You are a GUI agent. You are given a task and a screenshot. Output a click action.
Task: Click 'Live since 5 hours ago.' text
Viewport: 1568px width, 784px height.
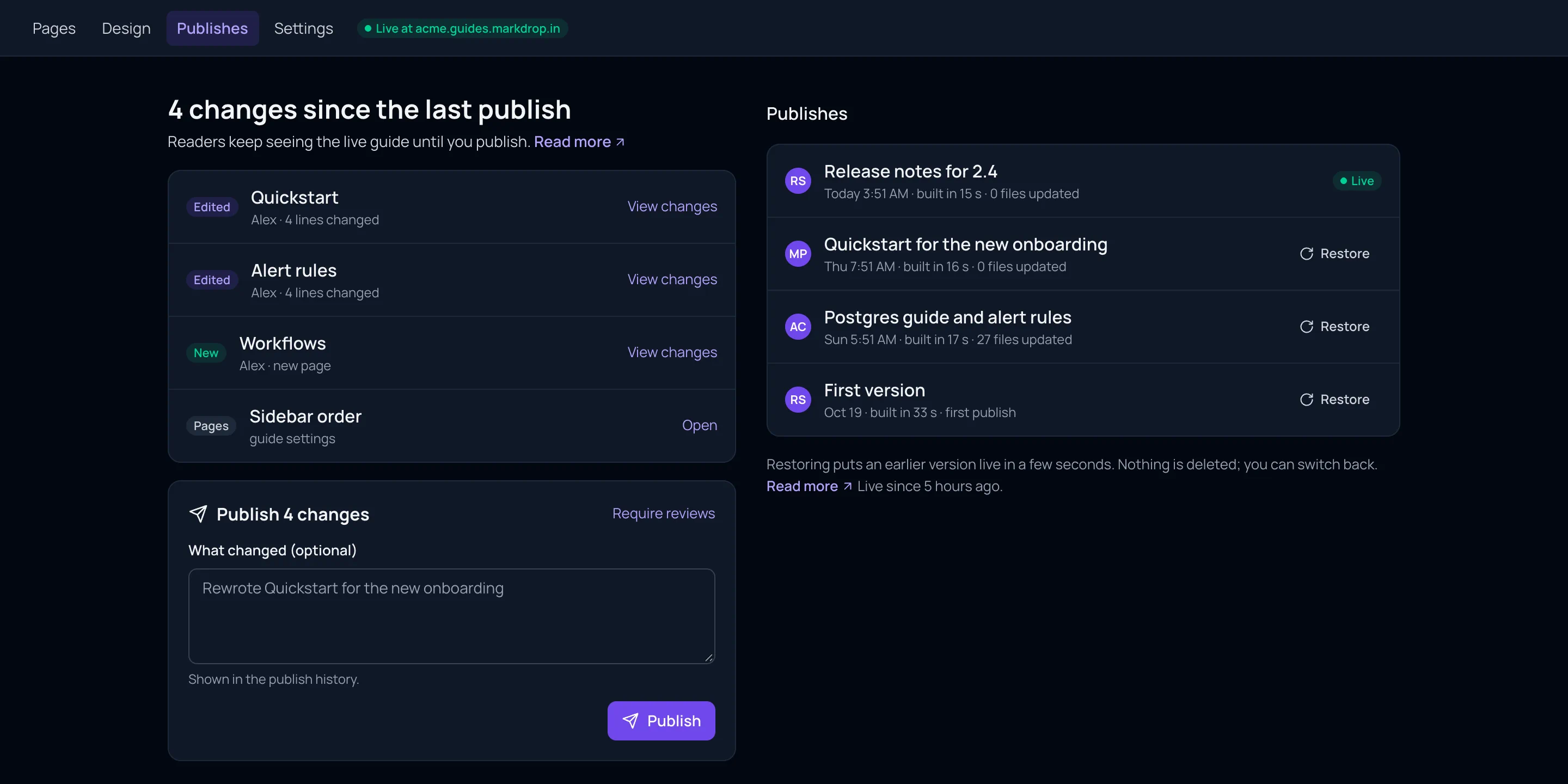pos(929,486)
